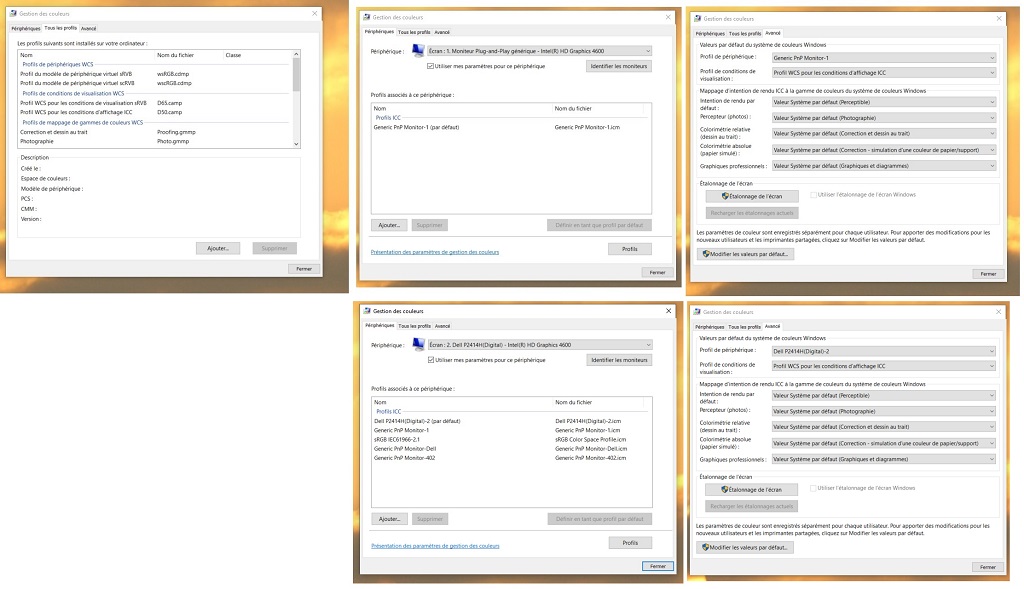The width and height of the screenshot is (1024, 589).
Task: Switch to the Avancé tab in the profile list window
Action: (89, 29)
